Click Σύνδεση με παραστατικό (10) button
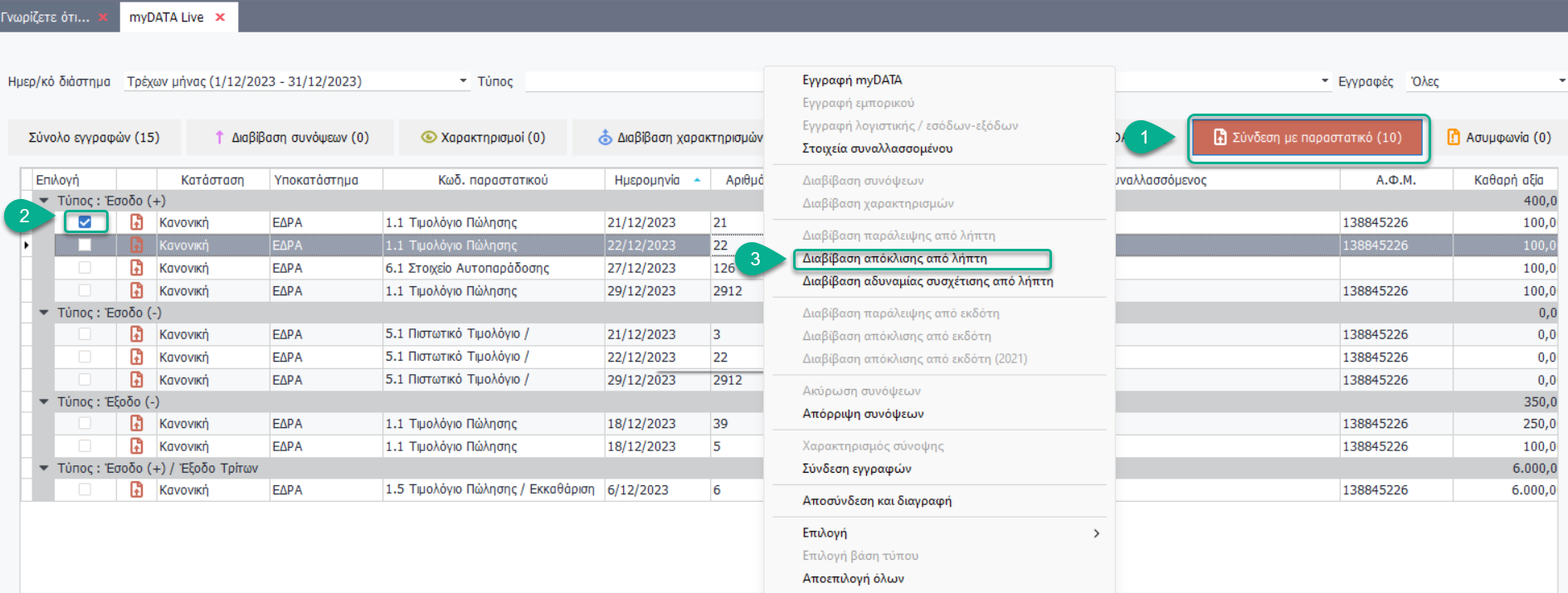1568x593 pixels. (x=1307, y=138)
